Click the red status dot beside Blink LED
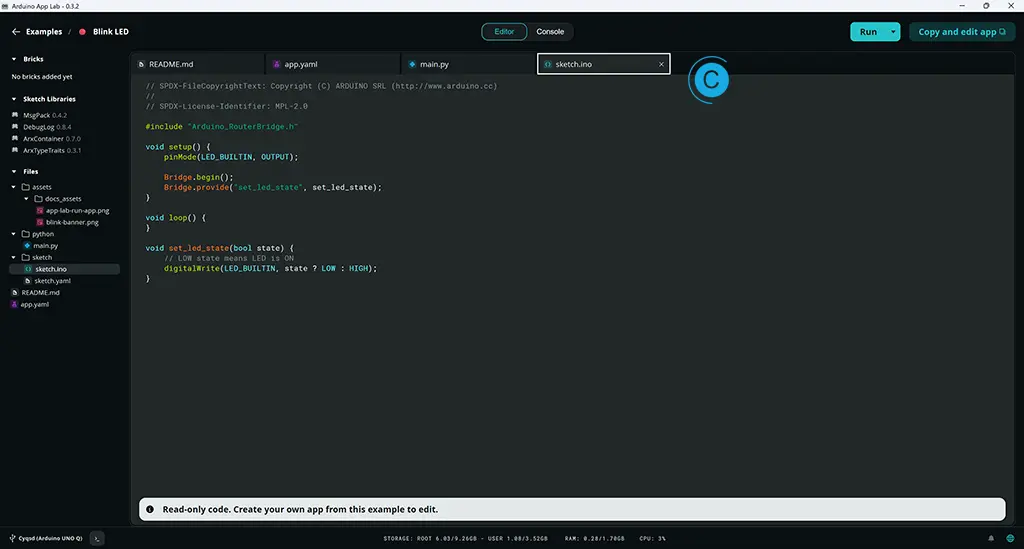The width and height of the screenshot is (1024, 549). click(82, 31)
